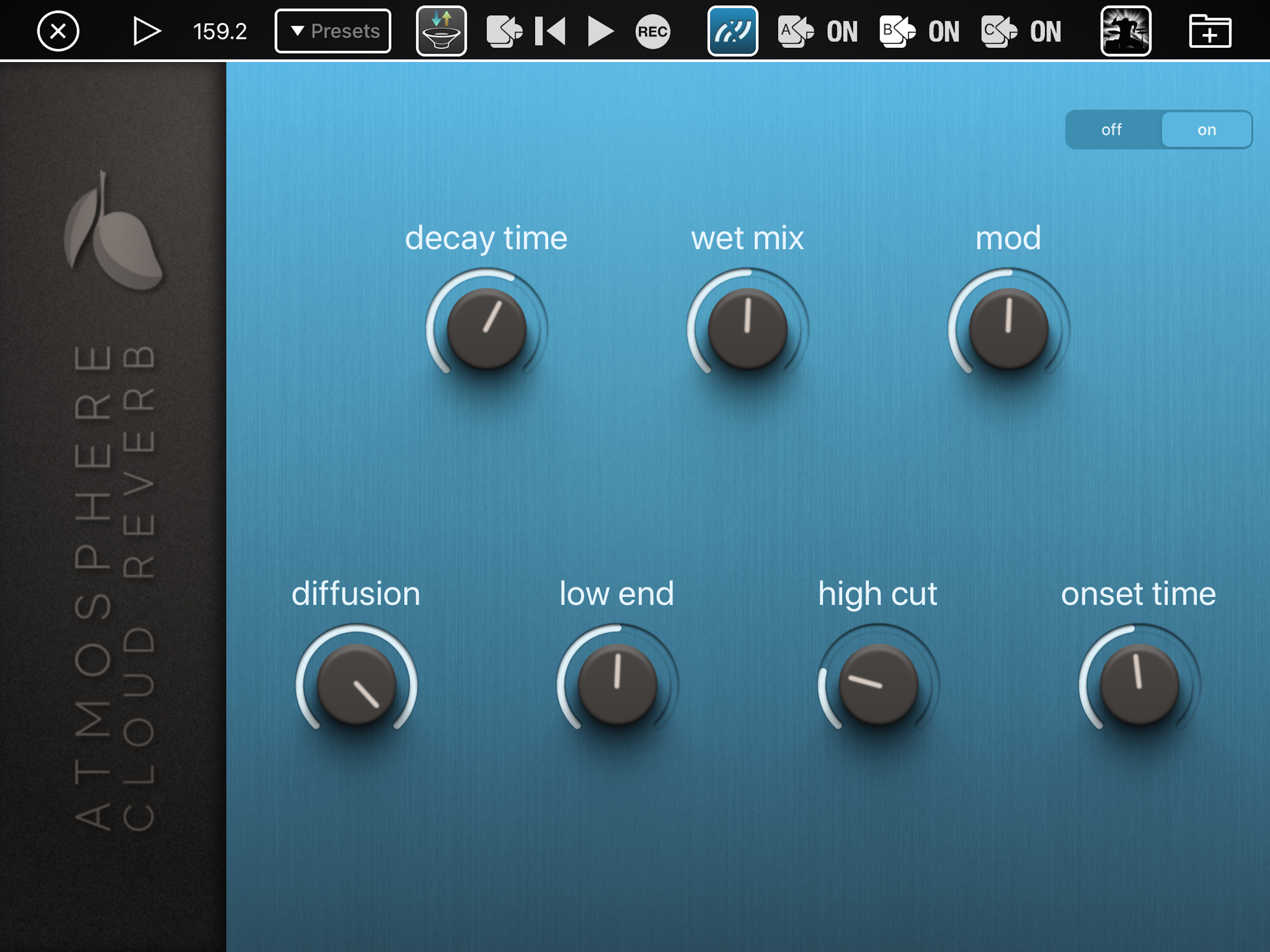Toggle the ON switch for slot A

pos(842,32)
